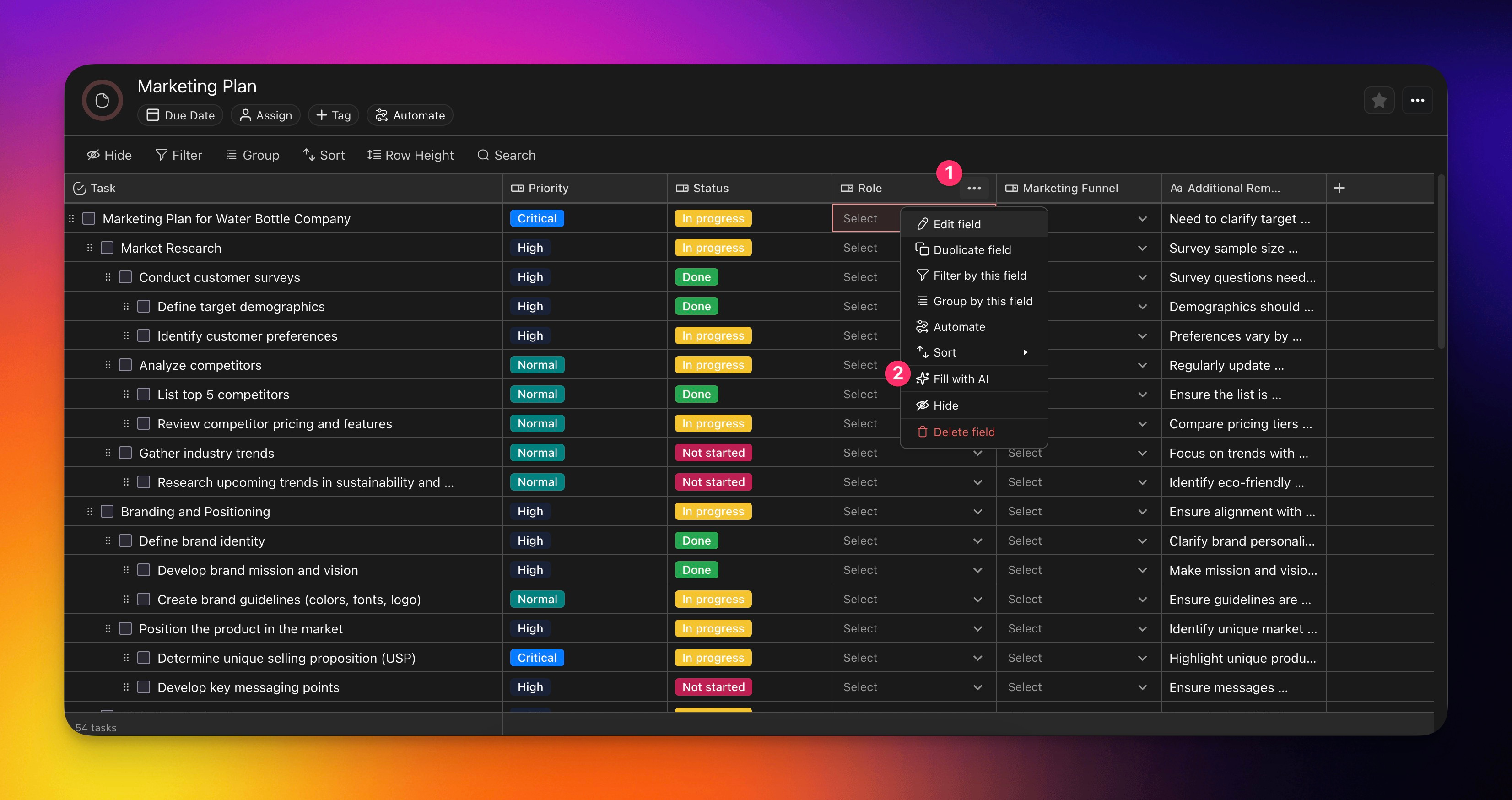This screenshot has height=800, width=1512.
Task: Choose Fill with AI menu item
Action: [960, 379]
